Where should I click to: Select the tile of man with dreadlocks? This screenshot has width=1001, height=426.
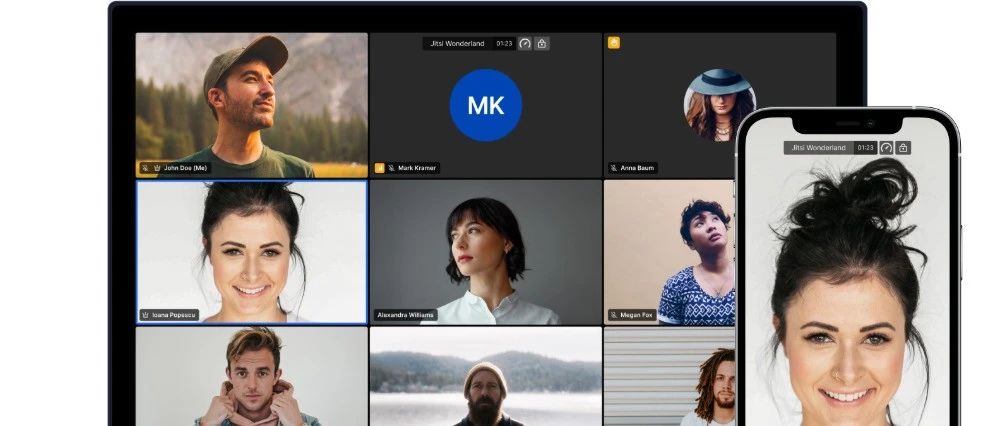(669, 376)
